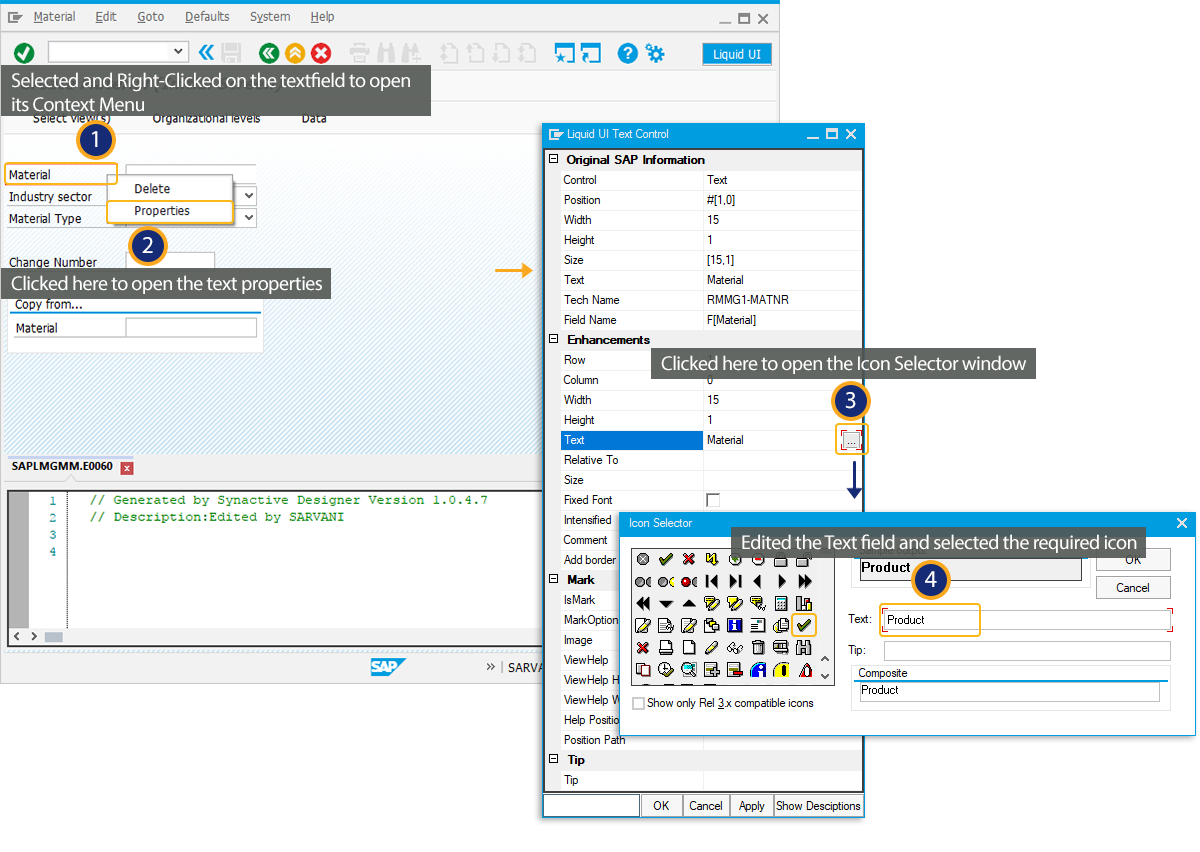Click the Create New Session icon
The height and width of the screenshot is (852, 1200).
565,53
